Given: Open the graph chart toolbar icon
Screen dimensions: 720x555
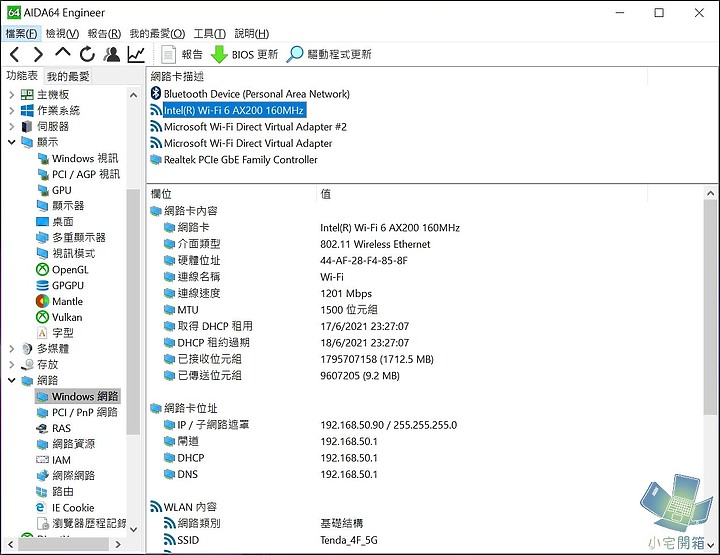Looking at the screenshot, I should pos(136,55).
